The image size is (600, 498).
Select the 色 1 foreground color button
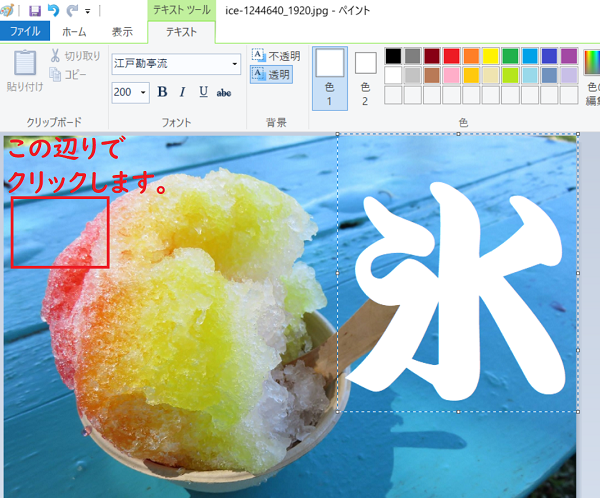(330, 78)
